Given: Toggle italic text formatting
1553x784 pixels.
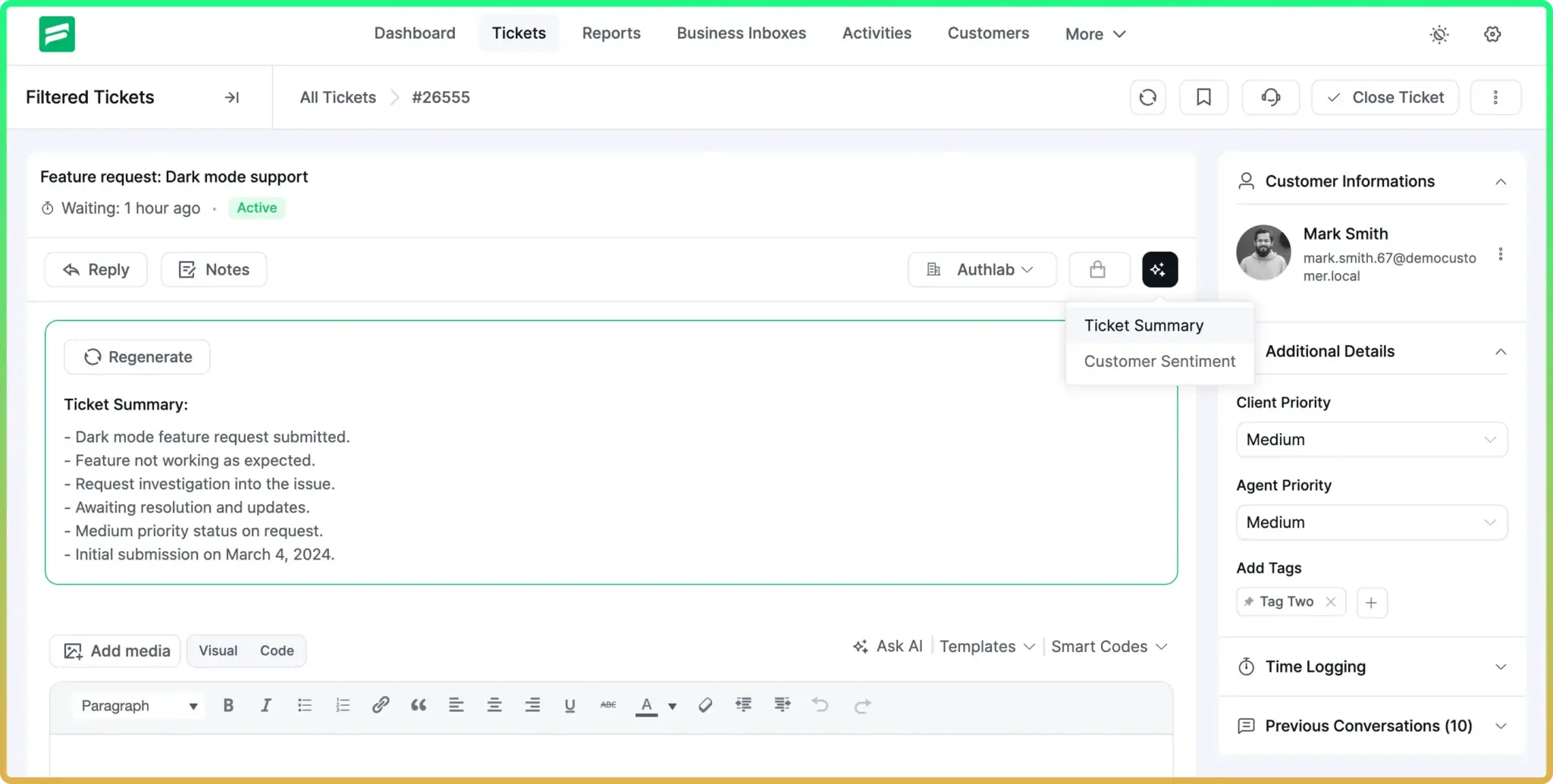Looking at the screenshot, I should click(266, 705).
